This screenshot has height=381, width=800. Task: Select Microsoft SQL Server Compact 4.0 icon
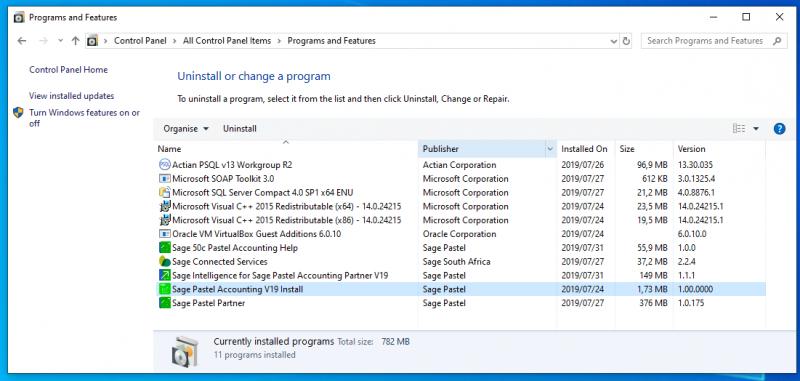pos(164,193)
